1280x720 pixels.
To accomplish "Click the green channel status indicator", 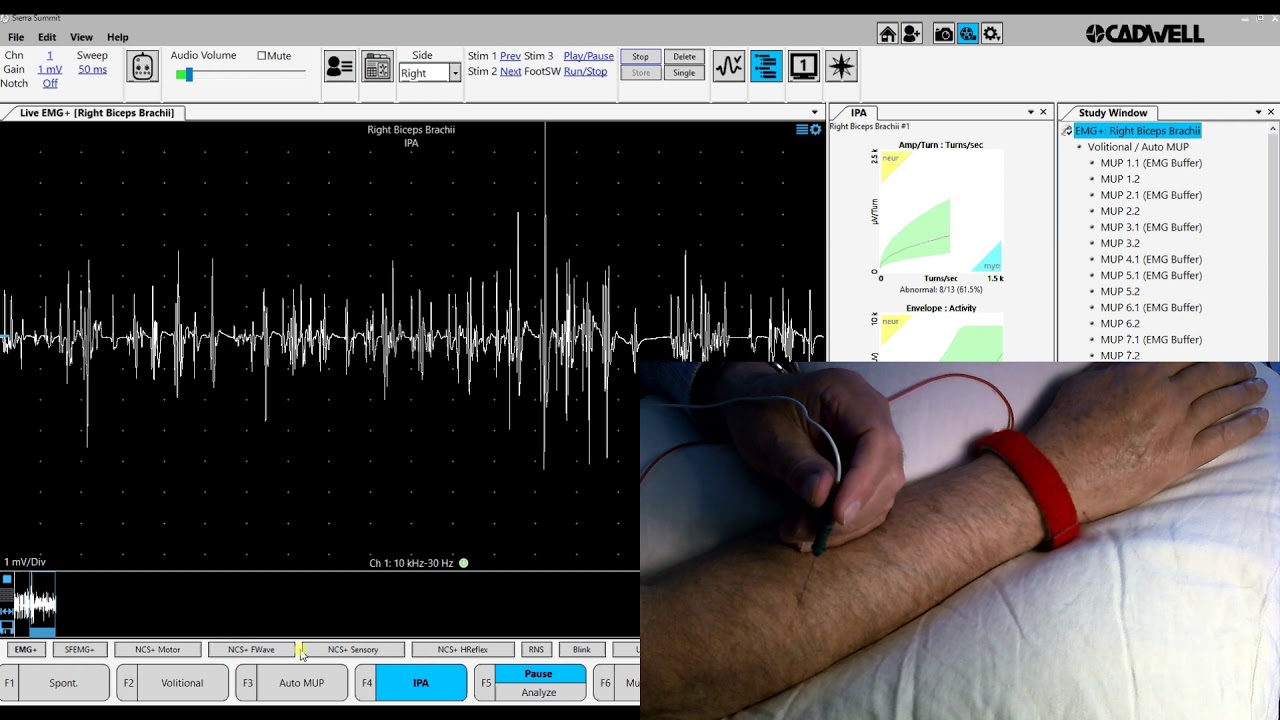I will (463, 563).
